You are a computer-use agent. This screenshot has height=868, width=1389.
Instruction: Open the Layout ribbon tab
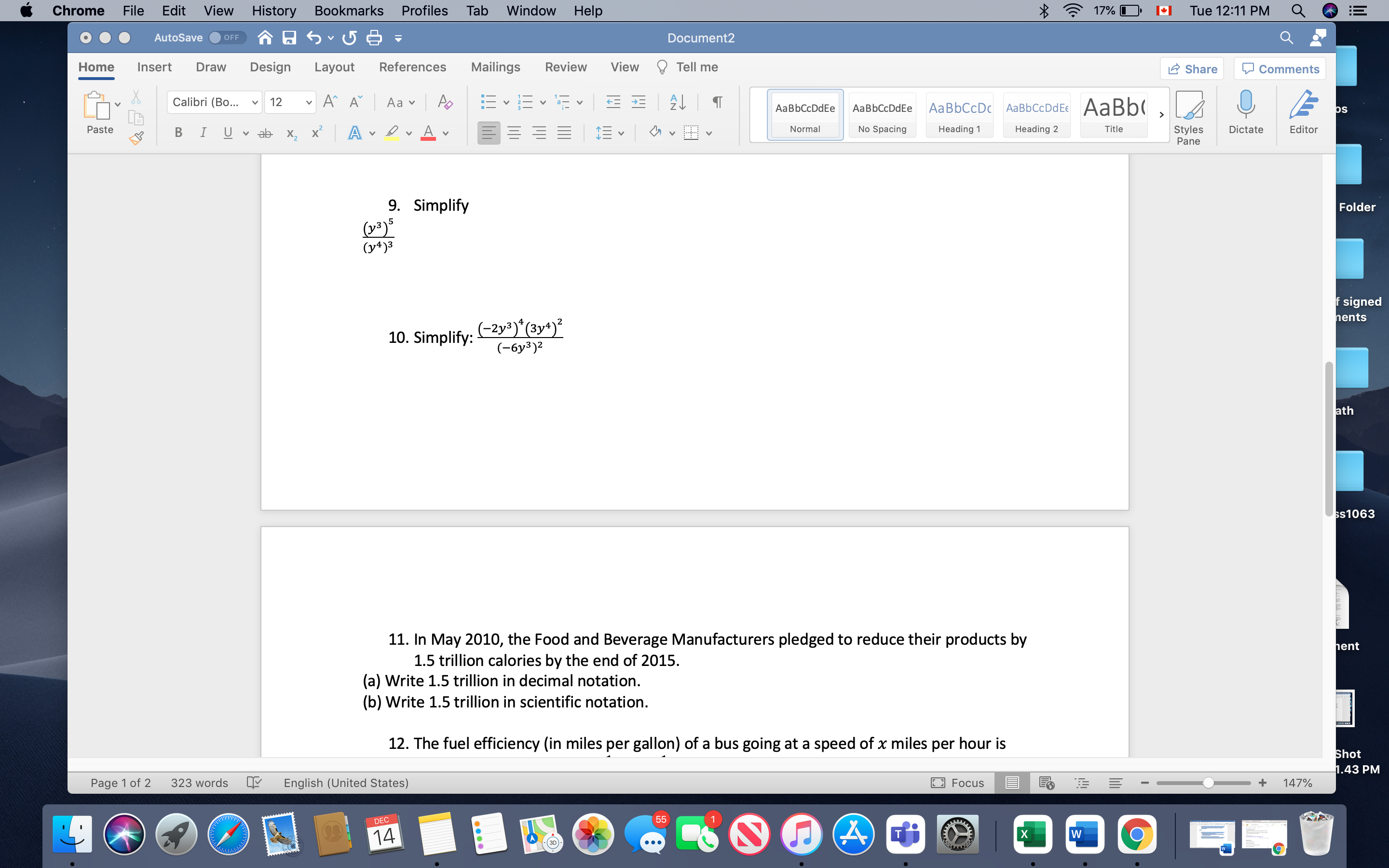[x=334, y=67]
